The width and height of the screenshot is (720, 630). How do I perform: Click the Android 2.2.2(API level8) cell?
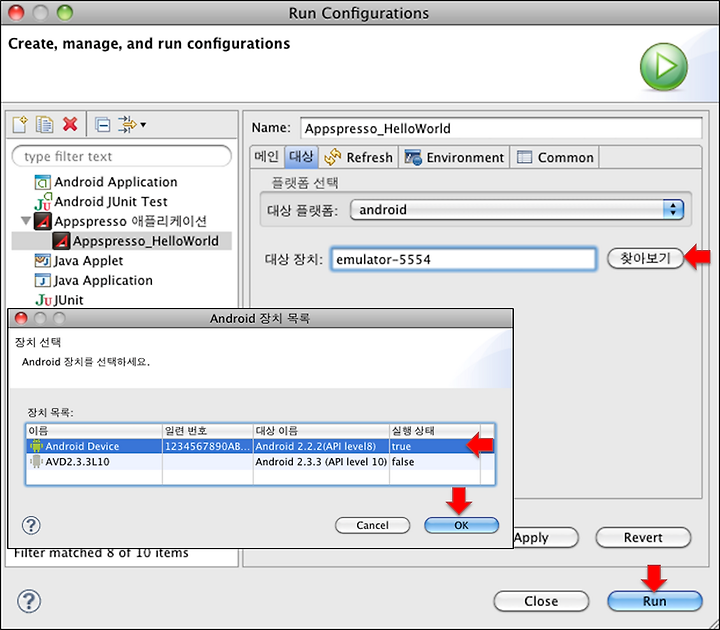tap(321, 446)
